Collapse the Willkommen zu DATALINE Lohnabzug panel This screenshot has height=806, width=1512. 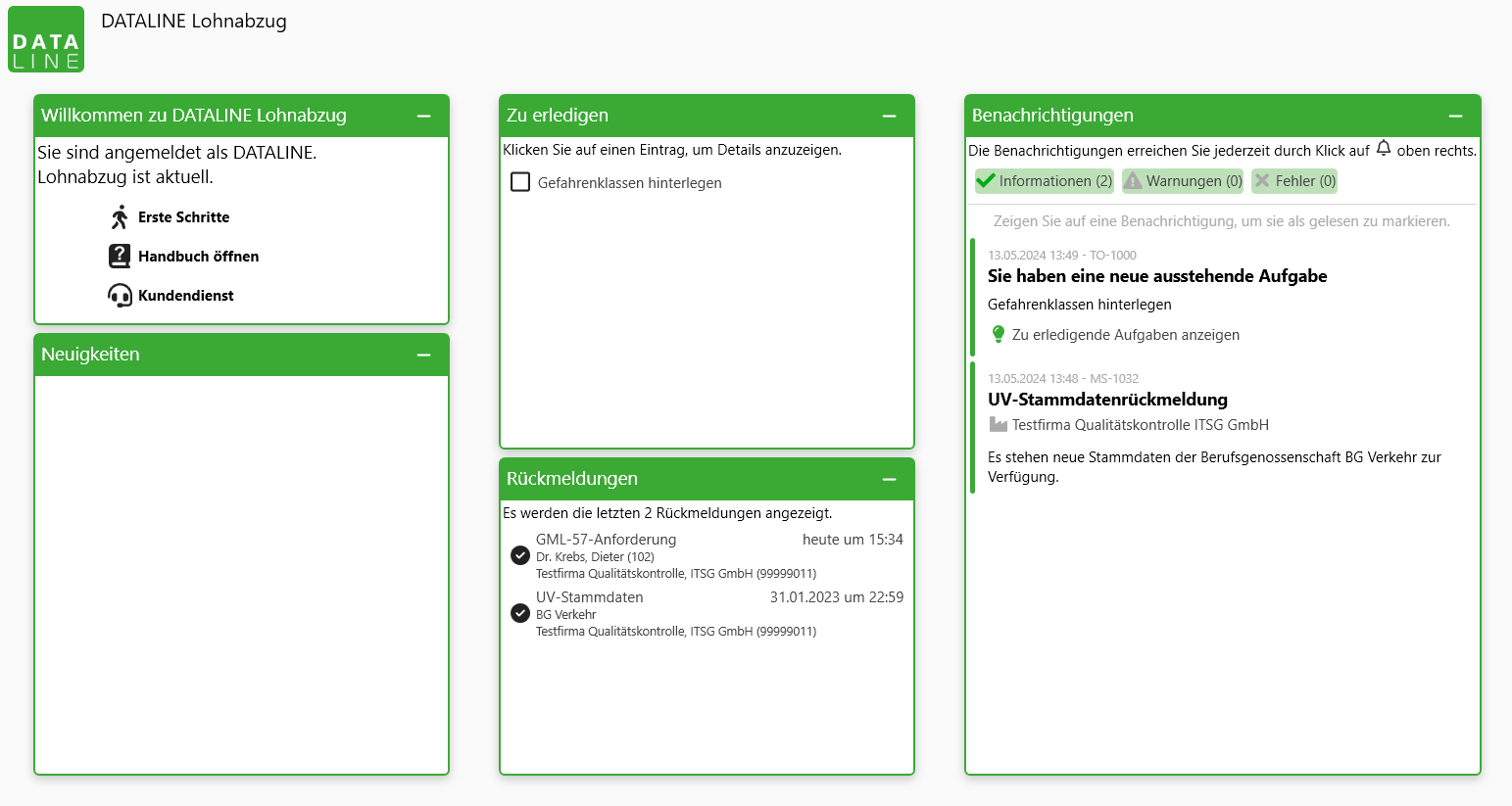click(x=423, y=116)
